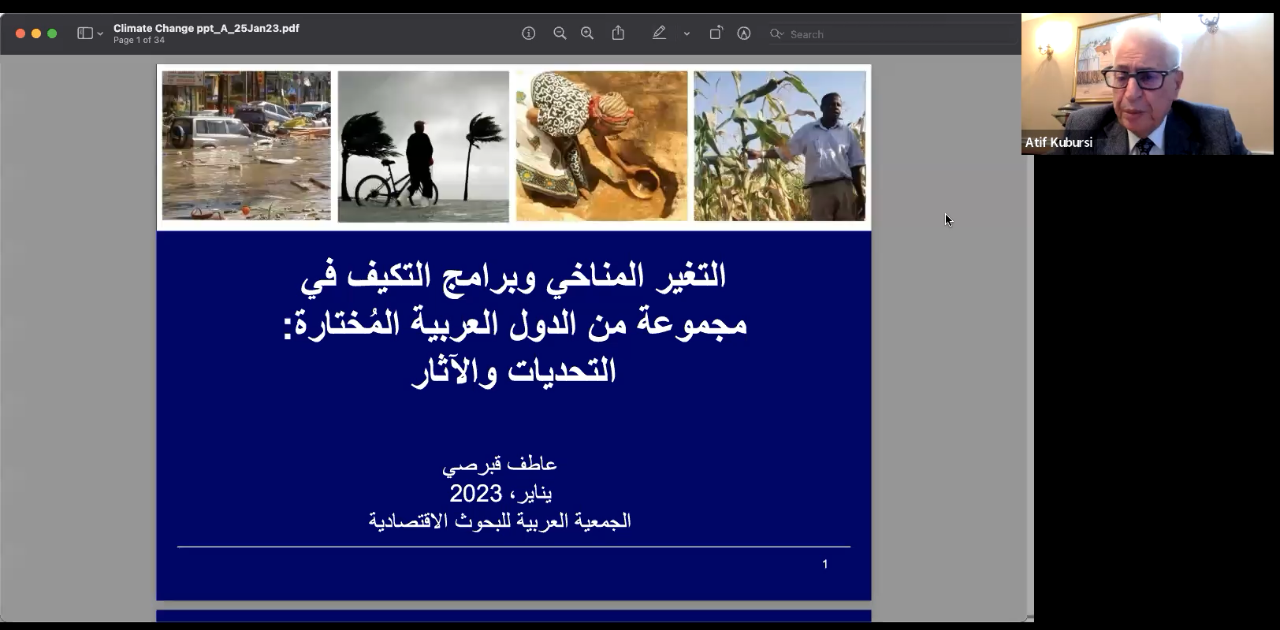Open the highlight color dropdown arrow
1280x630 pixels.
click(x=686, y=34)
